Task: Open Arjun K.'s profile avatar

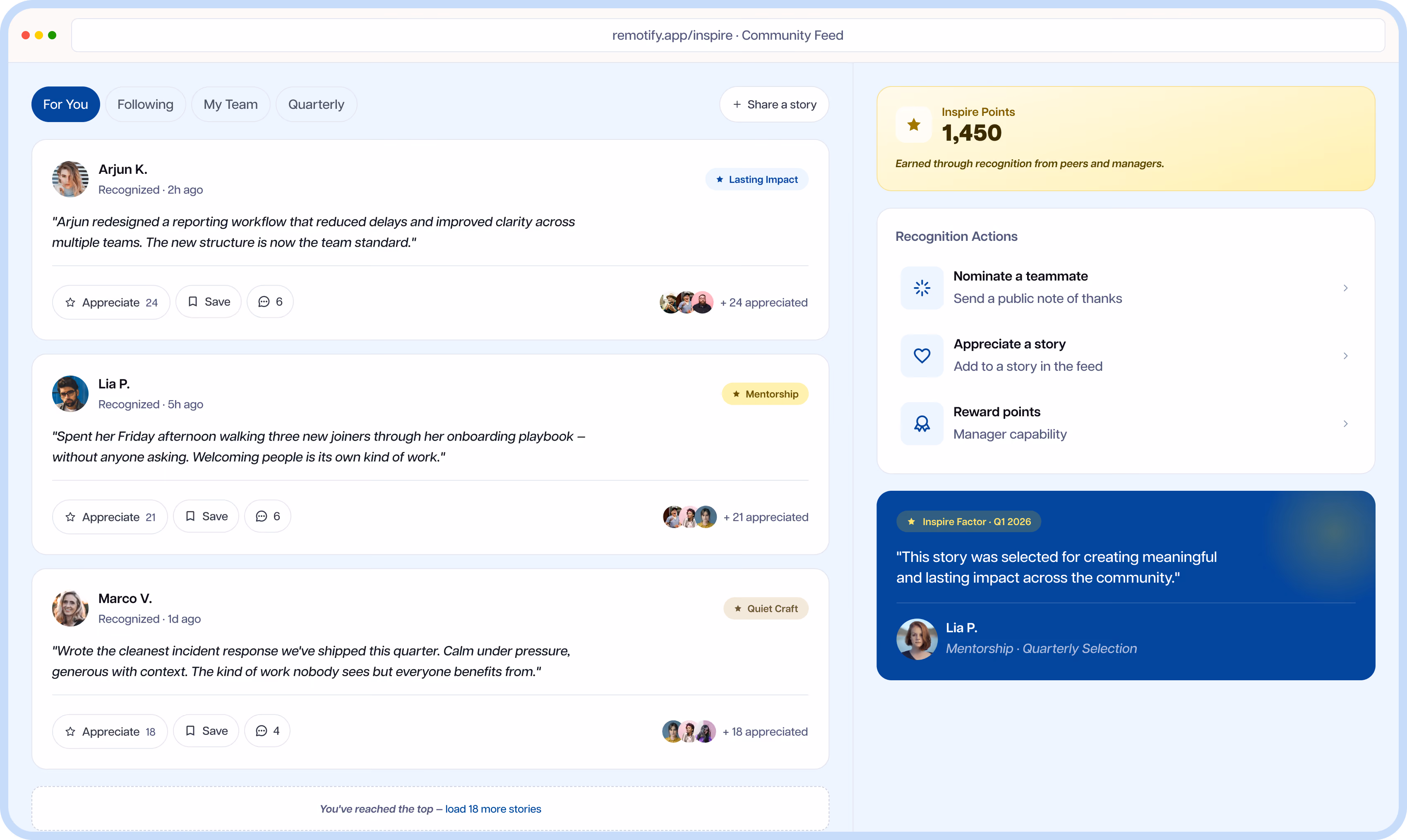Action: 70,179
